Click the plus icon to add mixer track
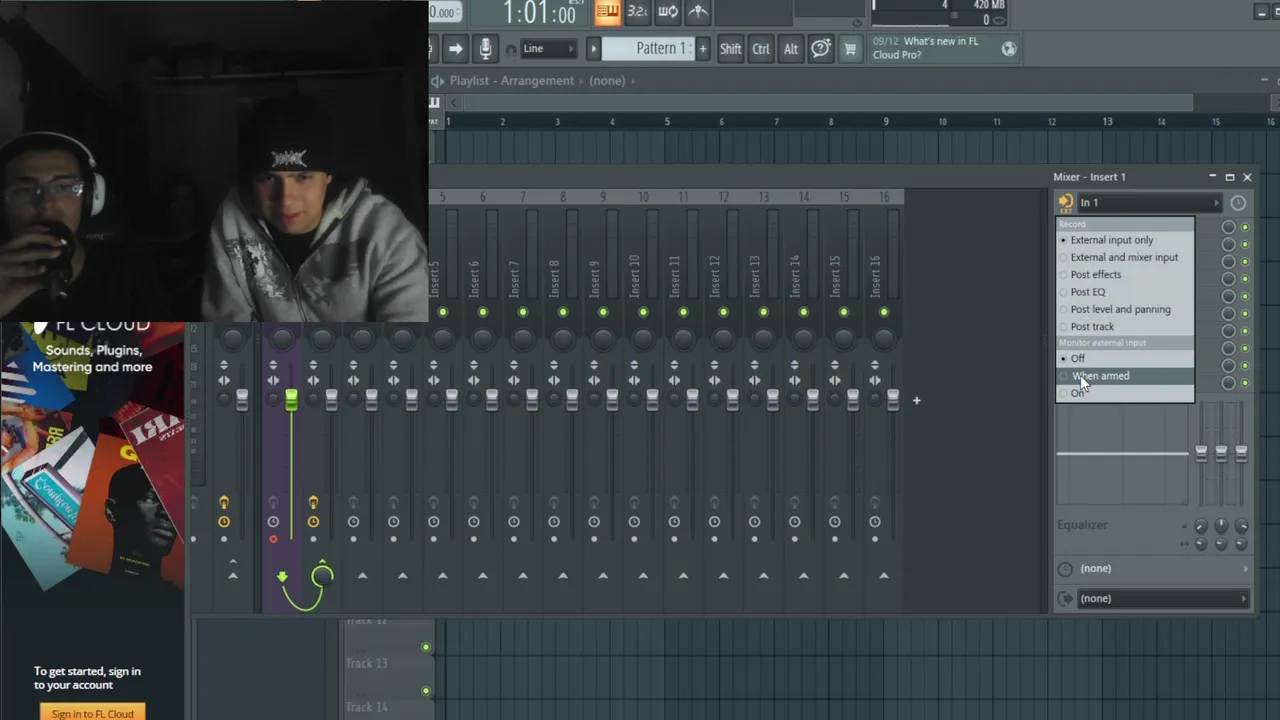1280x720 pixels. [x=916, y=400]
